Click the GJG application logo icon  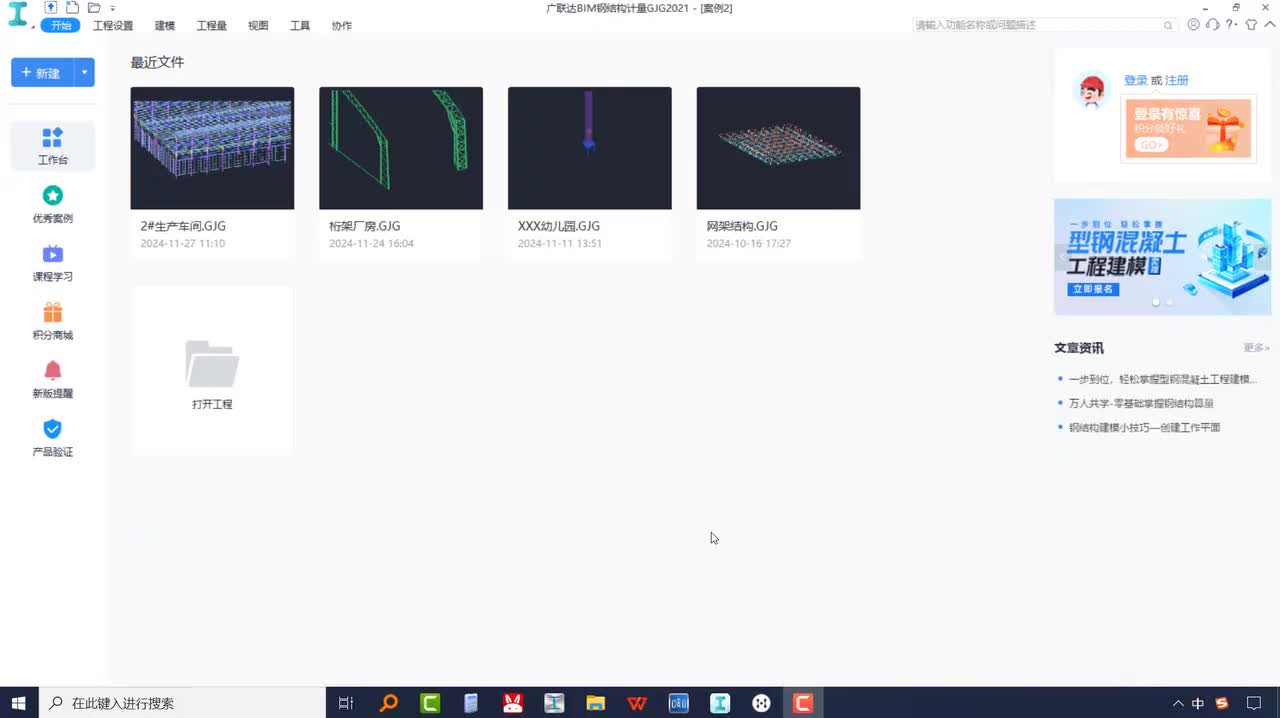(18, 16)
